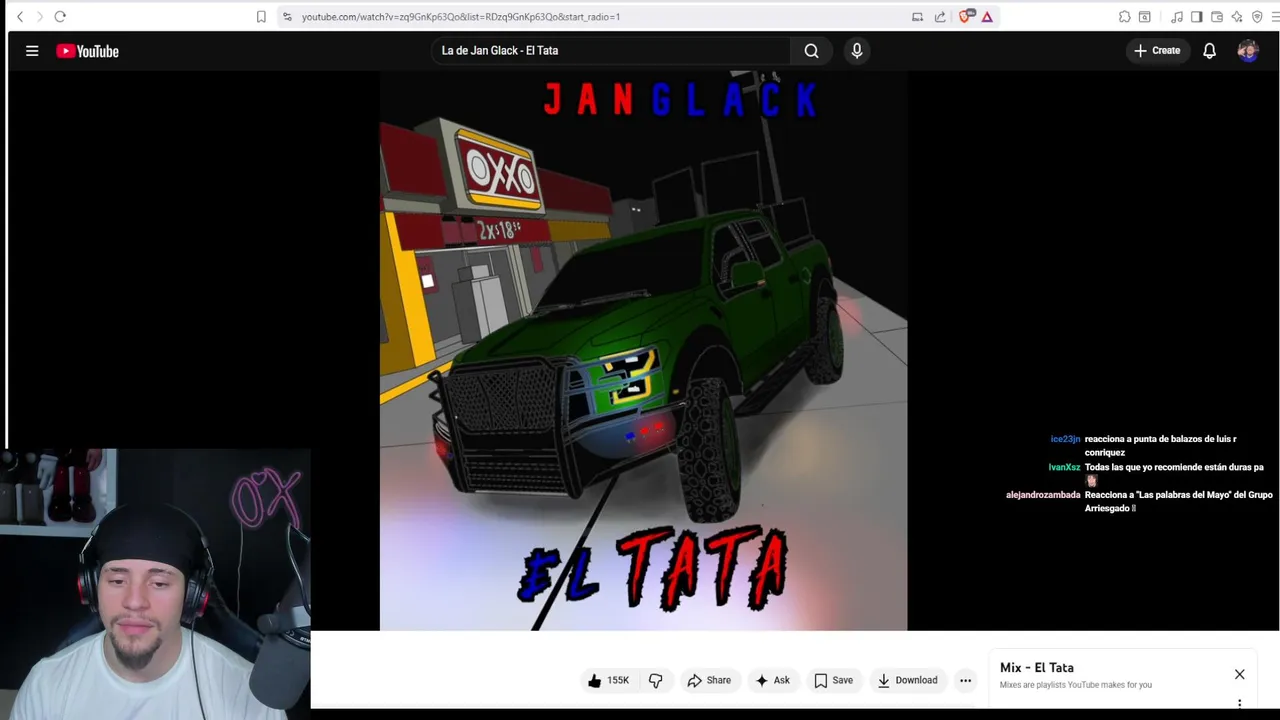Reload the page with the refresh icon

click(60, 16)
